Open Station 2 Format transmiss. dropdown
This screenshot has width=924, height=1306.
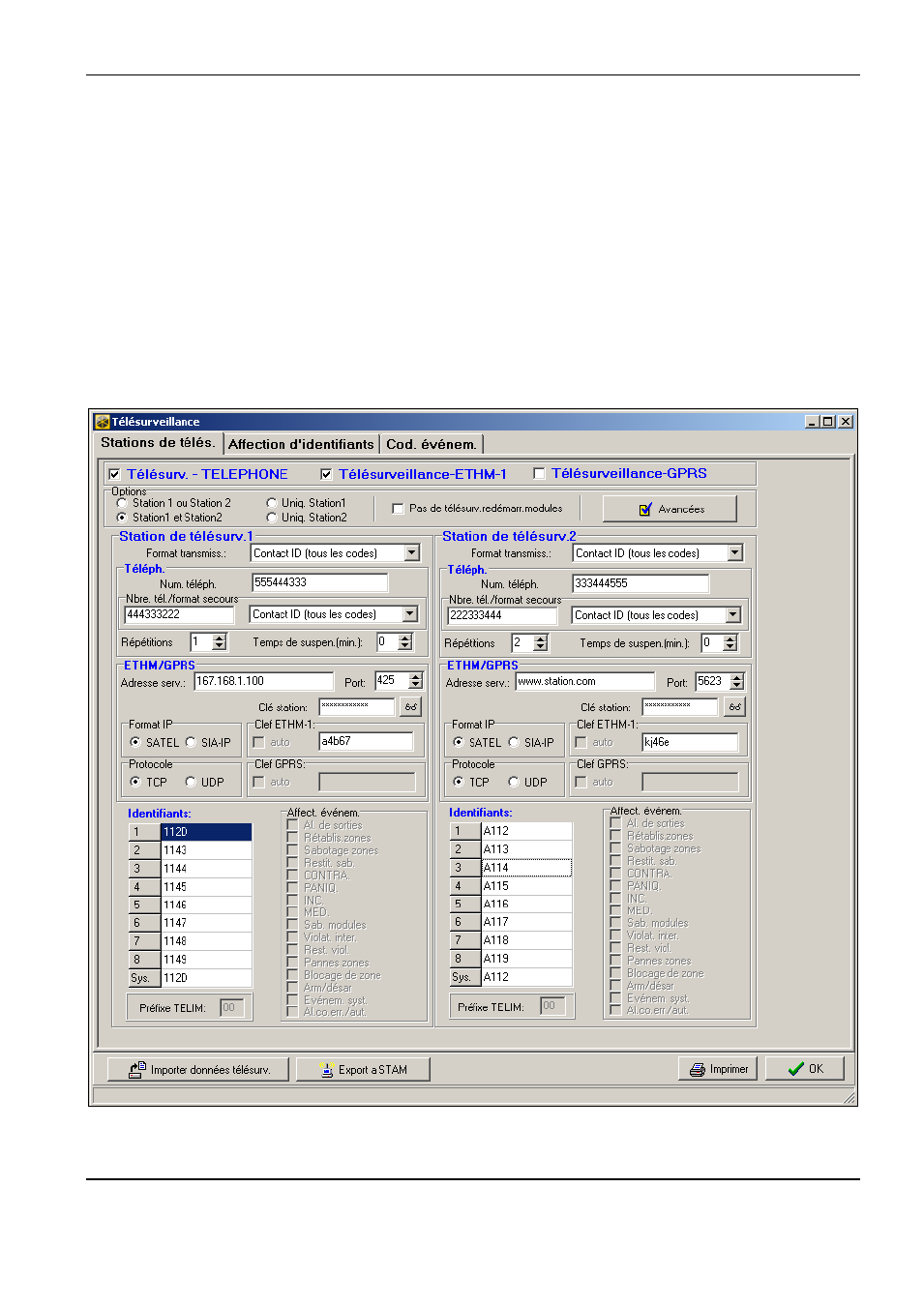pyautogui.click(x=735, y=553)
